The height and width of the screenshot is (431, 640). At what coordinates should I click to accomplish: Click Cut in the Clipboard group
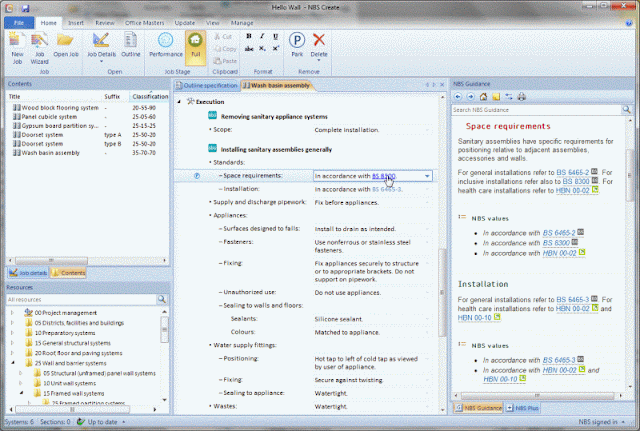point(223,37)
